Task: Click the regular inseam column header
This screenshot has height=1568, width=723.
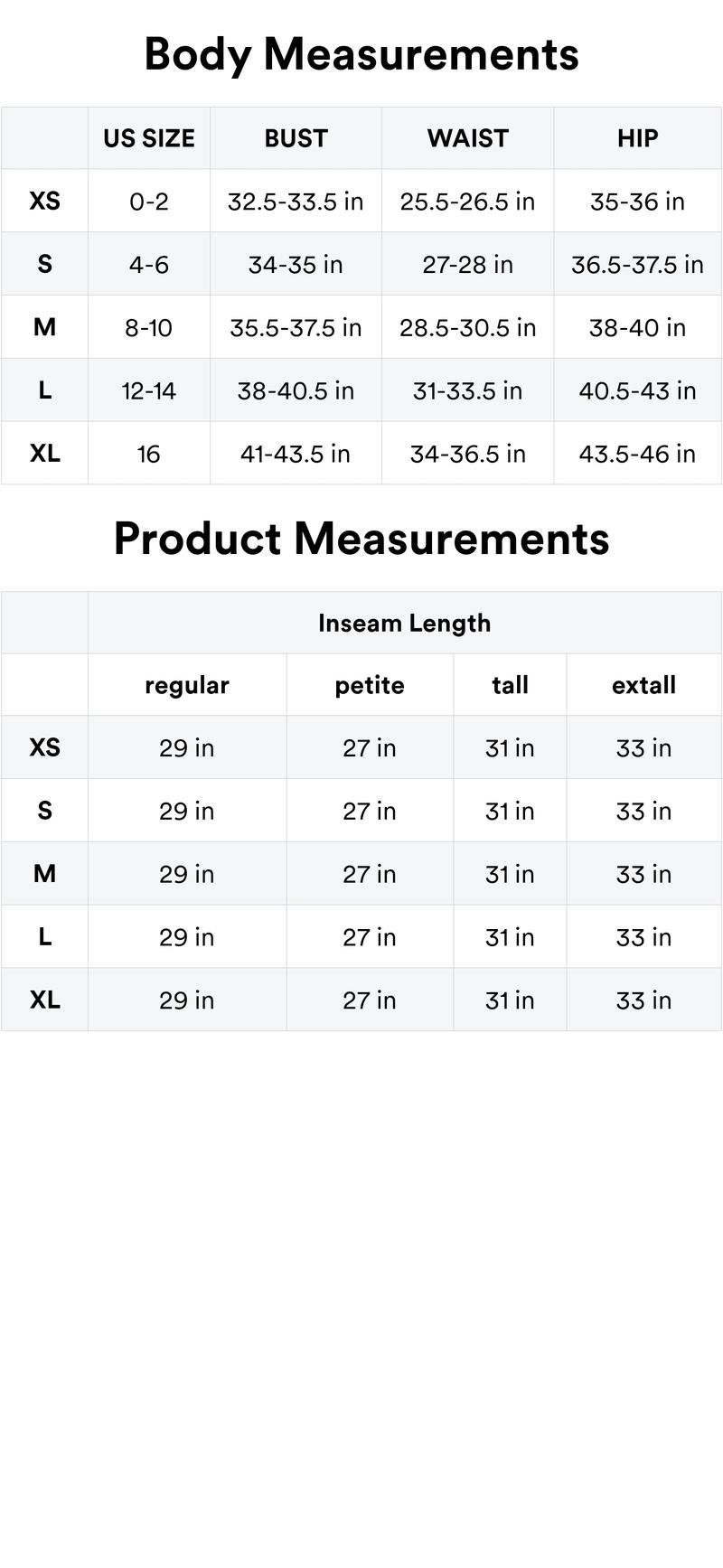Action: coord(187,685)
